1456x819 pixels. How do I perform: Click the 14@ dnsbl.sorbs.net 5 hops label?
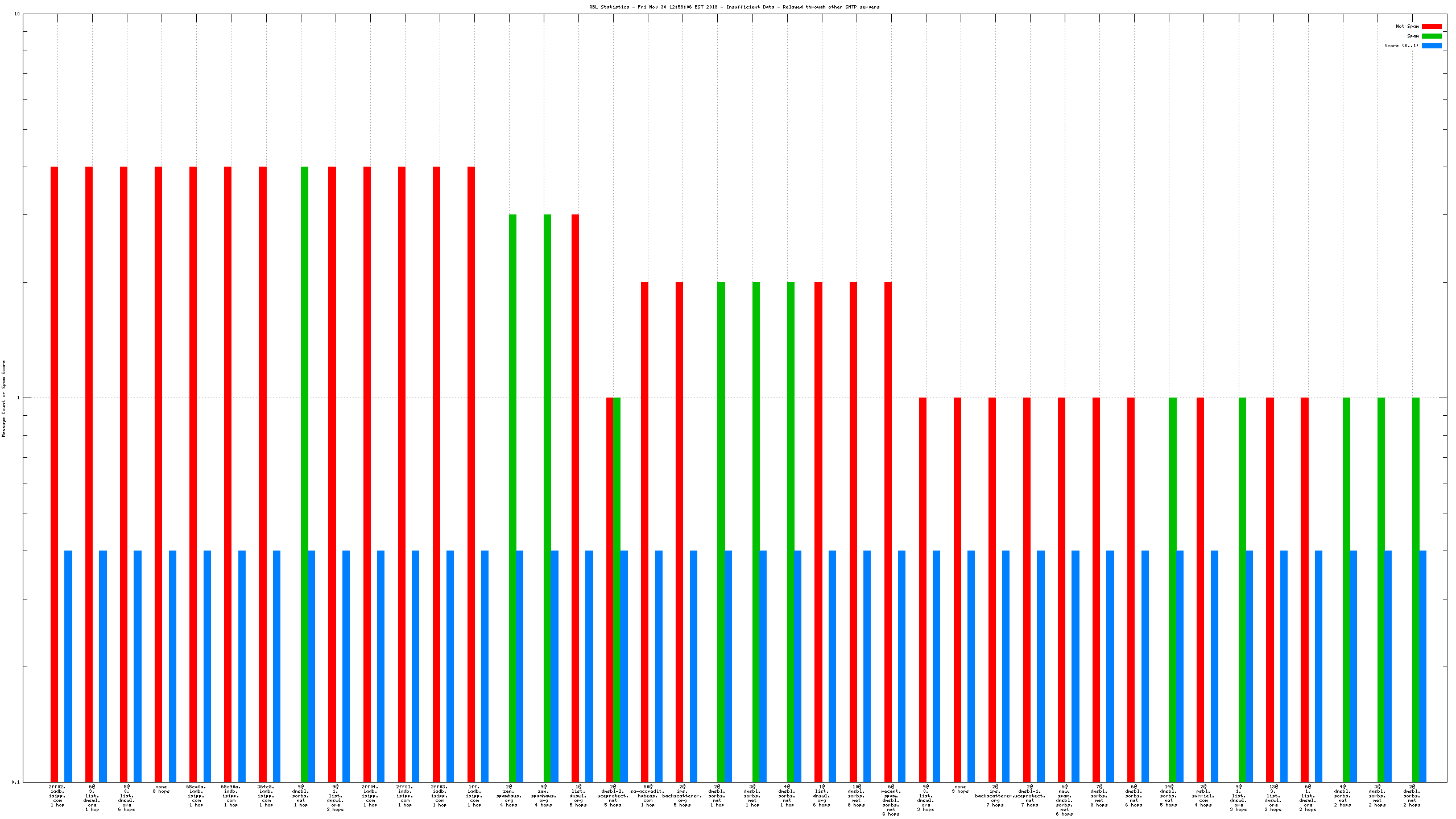(1169, 796)
